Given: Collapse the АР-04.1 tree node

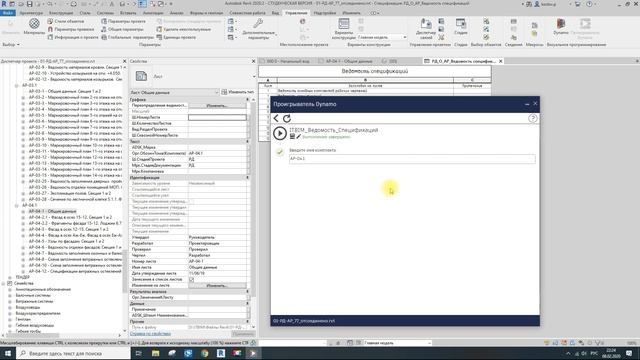Looking at the screenshot, I should (x=16, y=205).
